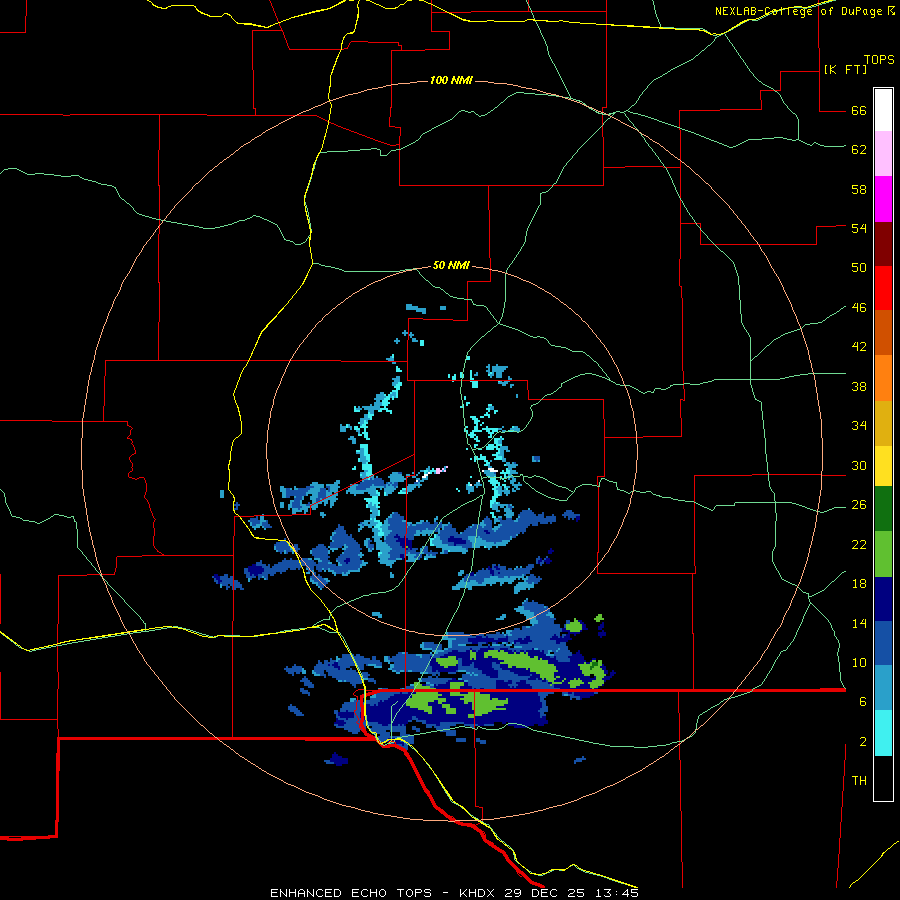This screenshot has width=900, height=900.
Task: Click the [K FT] units label
Action: 845,69
